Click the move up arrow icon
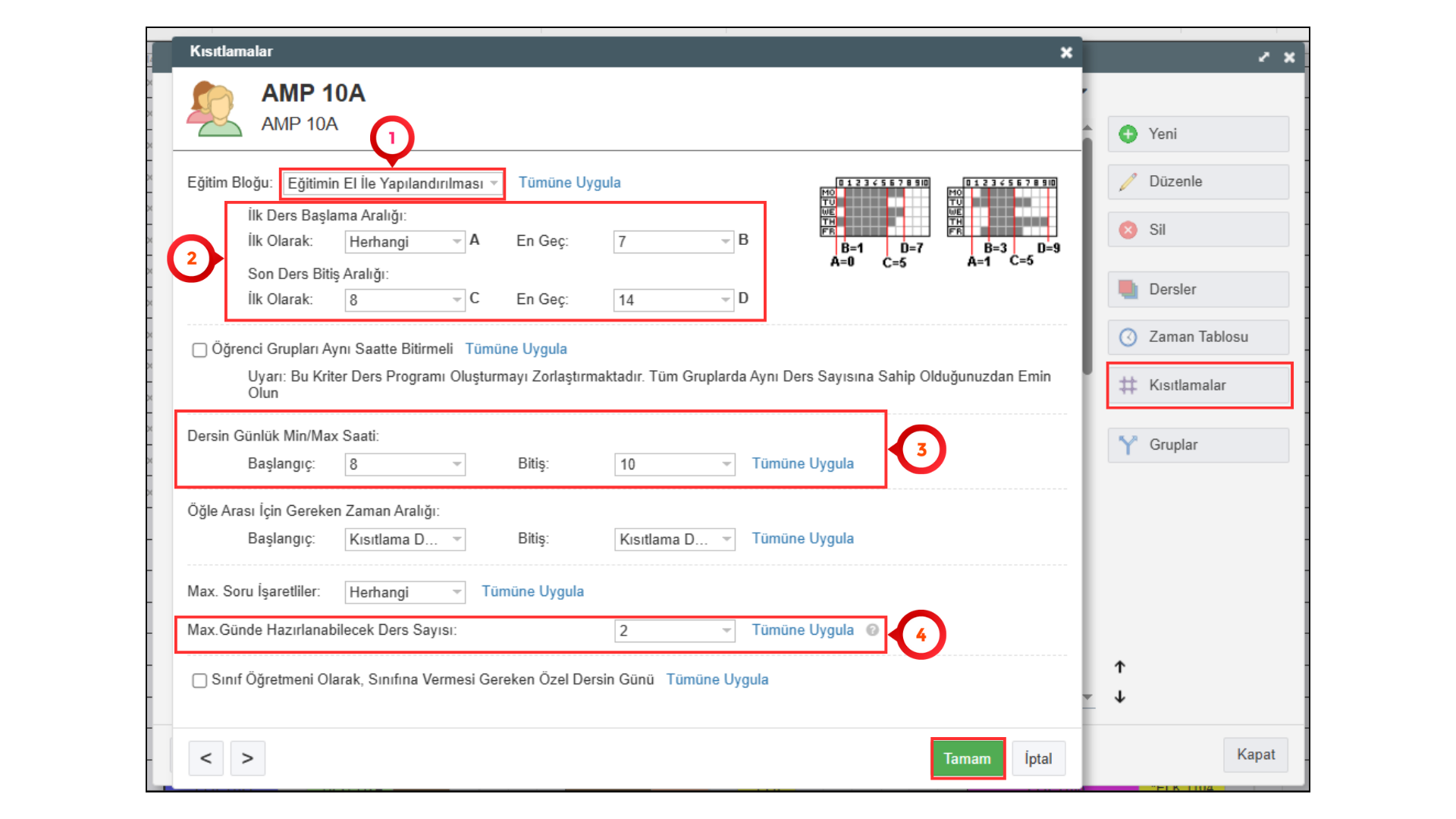Screen dimensions: 1456x819 point(1120,667)
